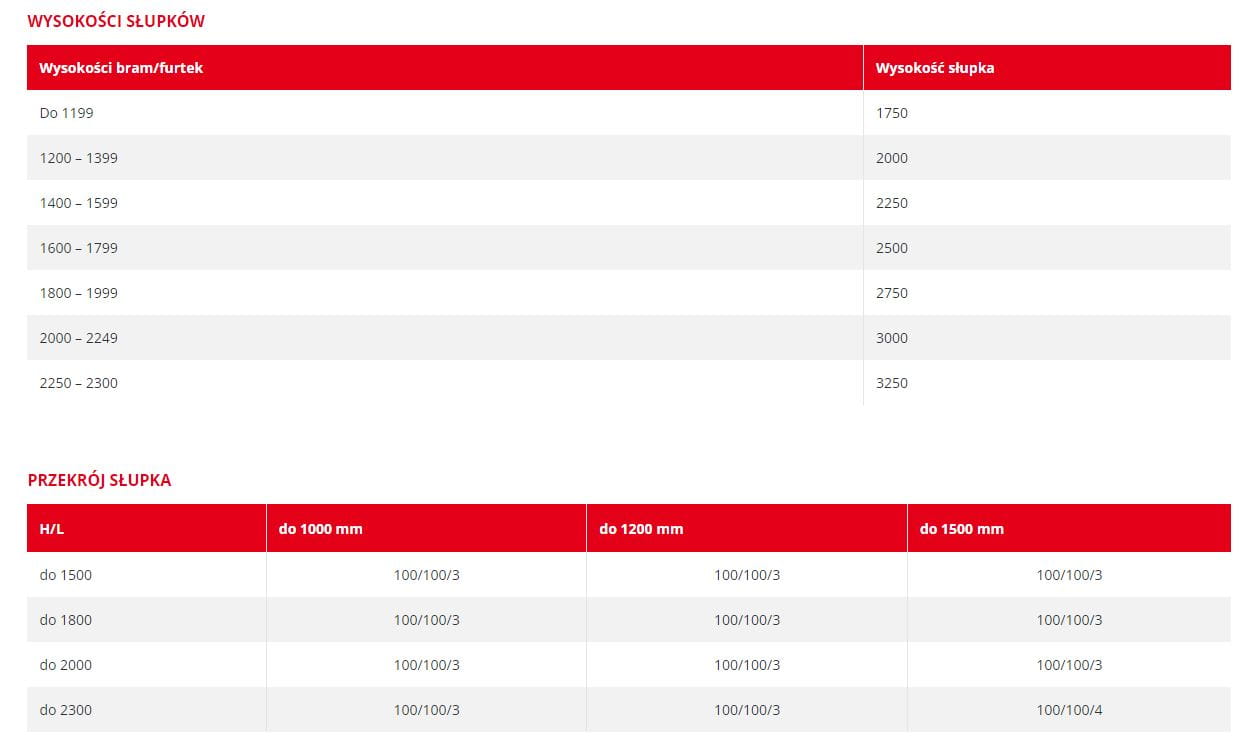Click the post height value 3000
Image resolution: width=1247 pixels, height=744 pixels.
(x=892, y=338)
